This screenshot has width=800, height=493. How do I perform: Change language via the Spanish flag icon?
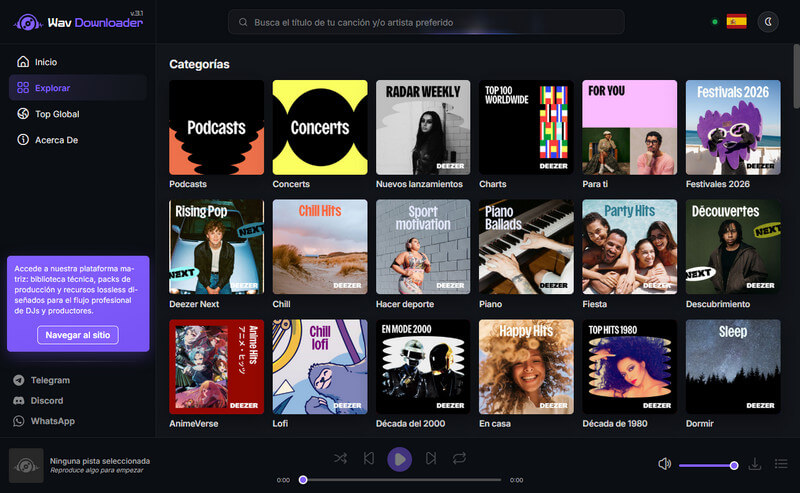[x=736, y=22]
